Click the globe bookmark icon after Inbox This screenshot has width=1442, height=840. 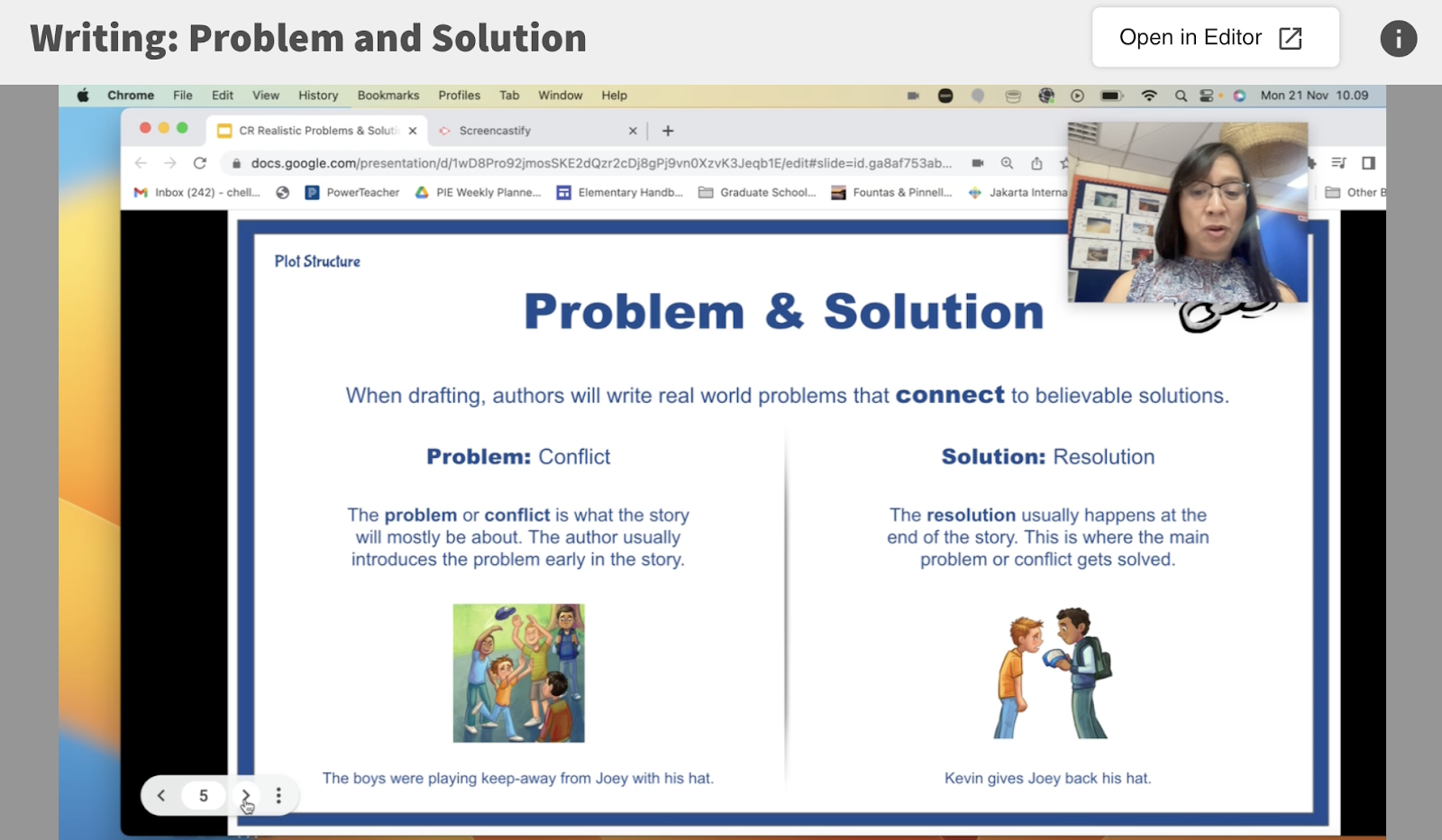[x=283, y=192]
